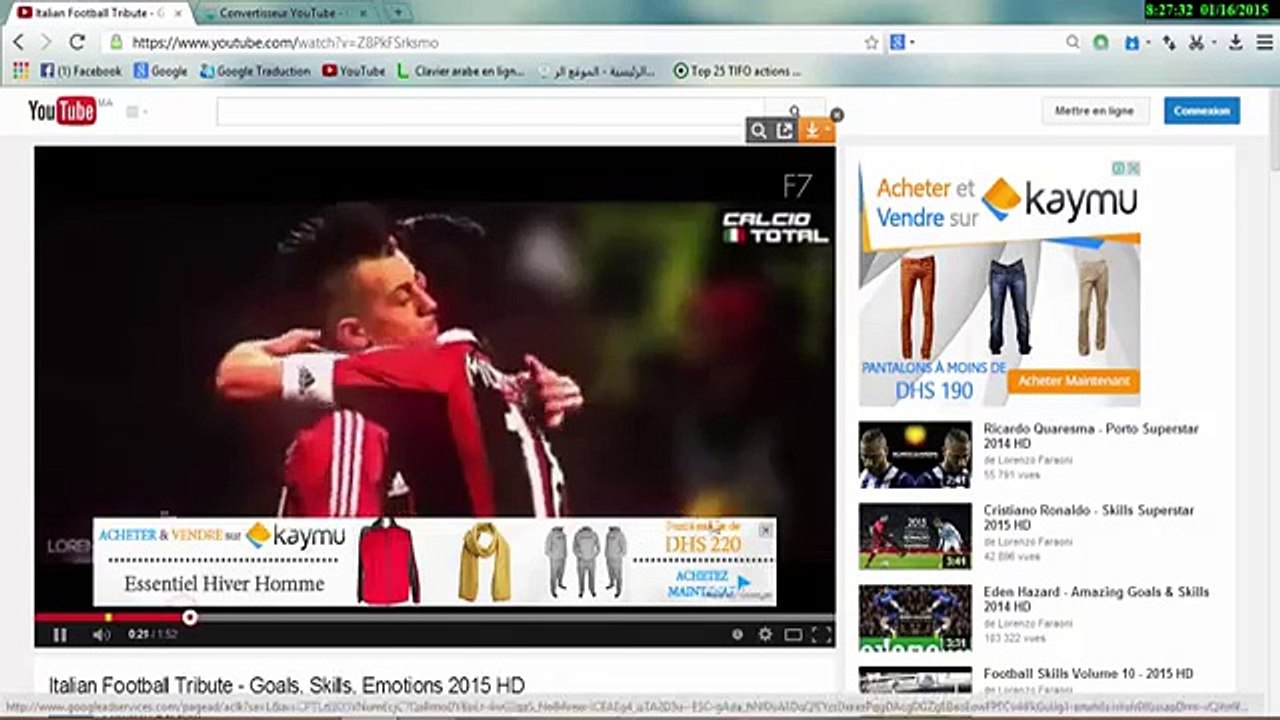Click the video progress scrubber handle
Screen dimensions: 1280x720
point(190,618)
